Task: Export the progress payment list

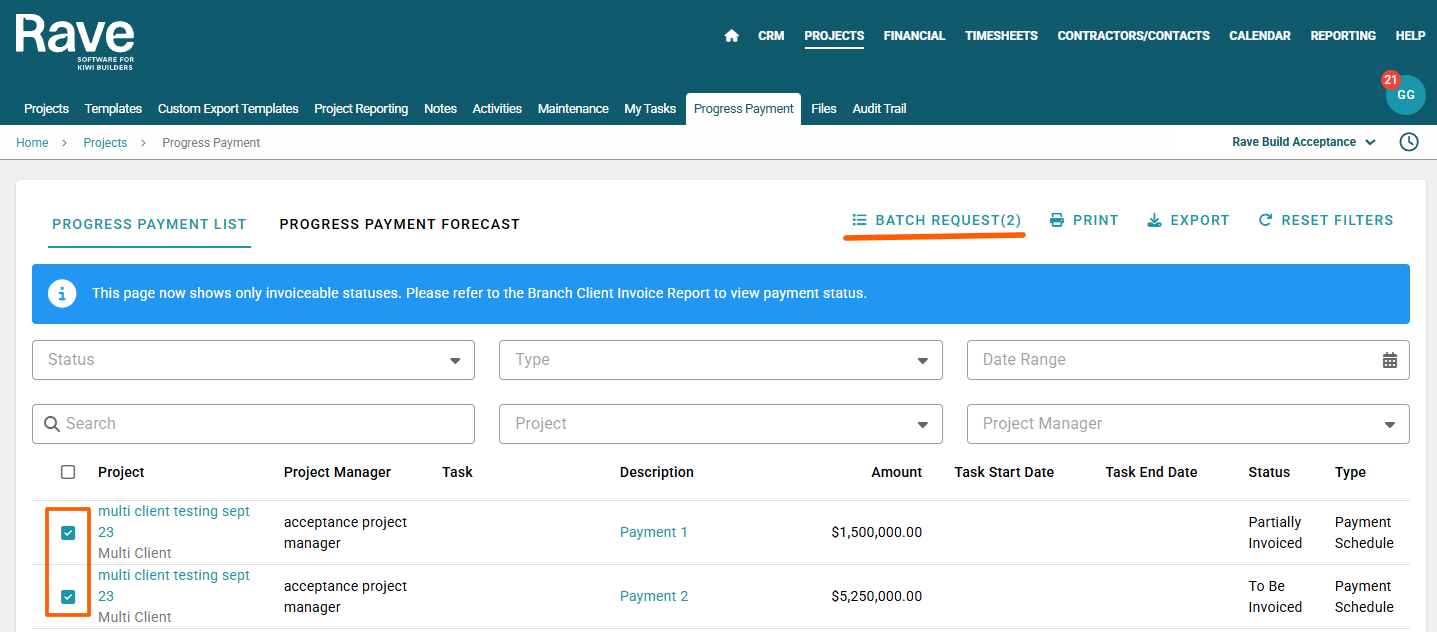Action: (x=1188, y=220)
